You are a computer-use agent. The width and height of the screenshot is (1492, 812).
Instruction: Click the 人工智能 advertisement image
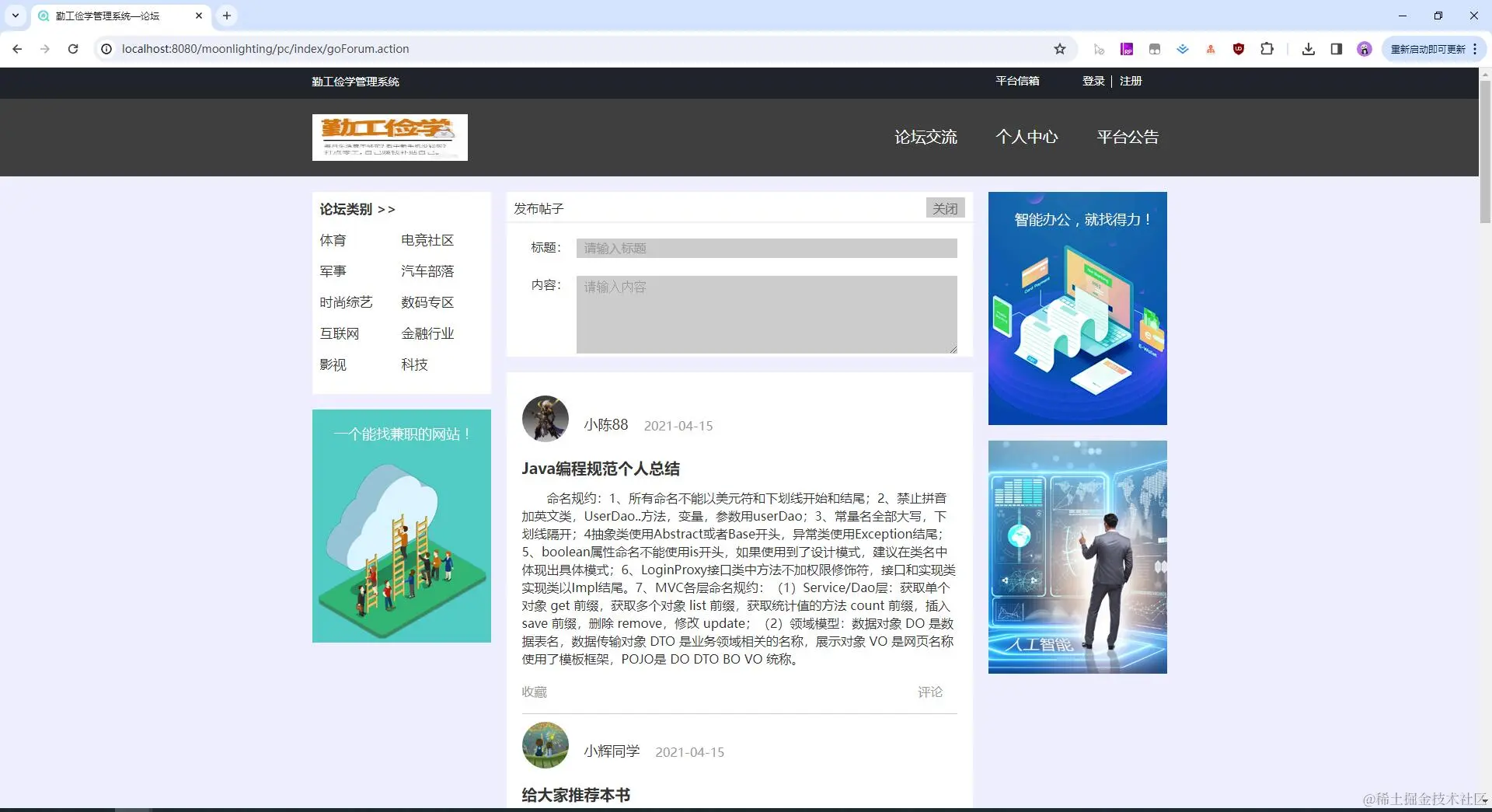(x=1077, y=557)
